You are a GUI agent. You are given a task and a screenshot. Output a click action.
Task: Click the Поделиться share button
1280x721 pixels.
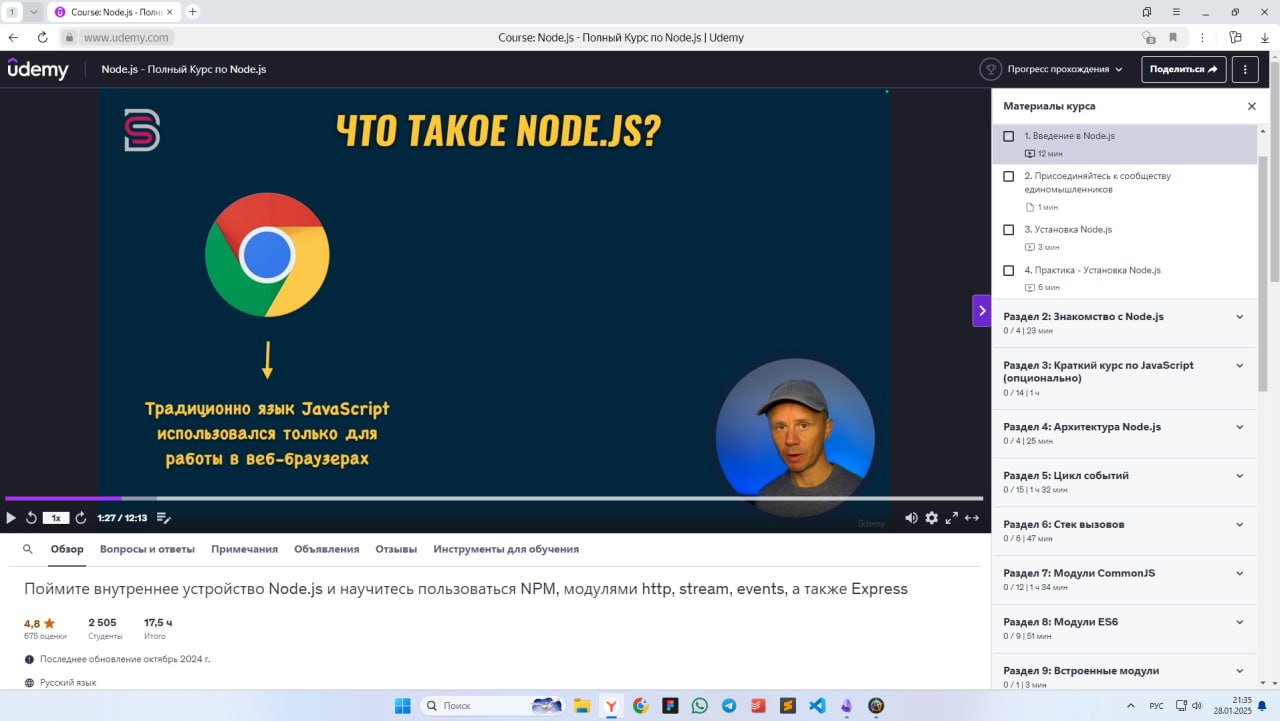[1184, 69]
